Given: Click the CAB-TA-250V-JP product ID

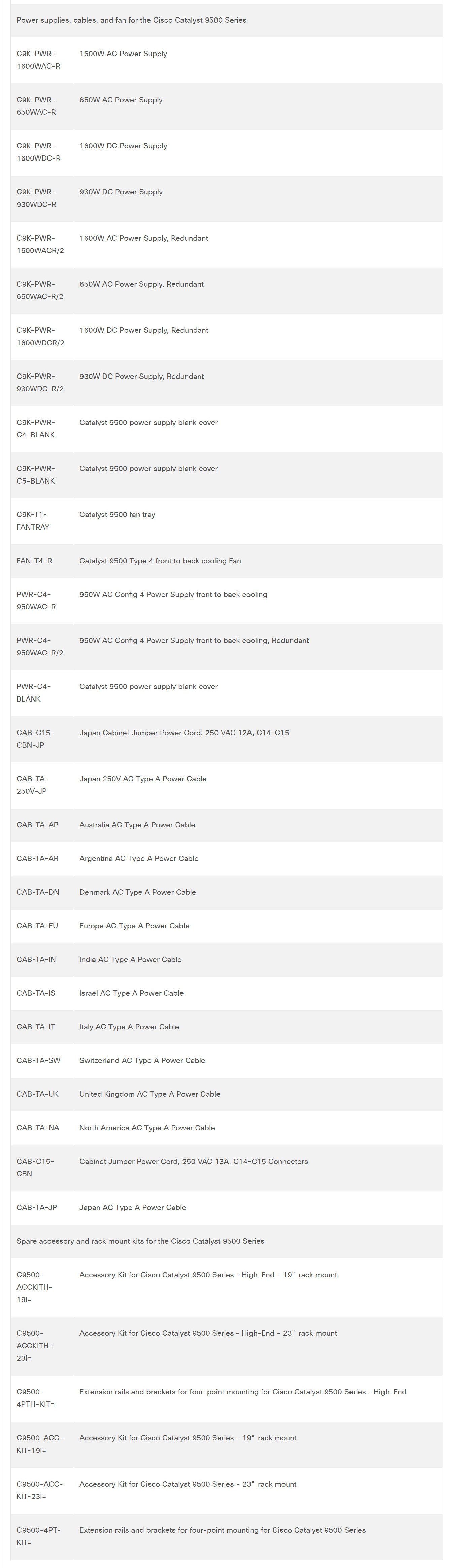Looking at the screenshot, I should click(32, 785).
